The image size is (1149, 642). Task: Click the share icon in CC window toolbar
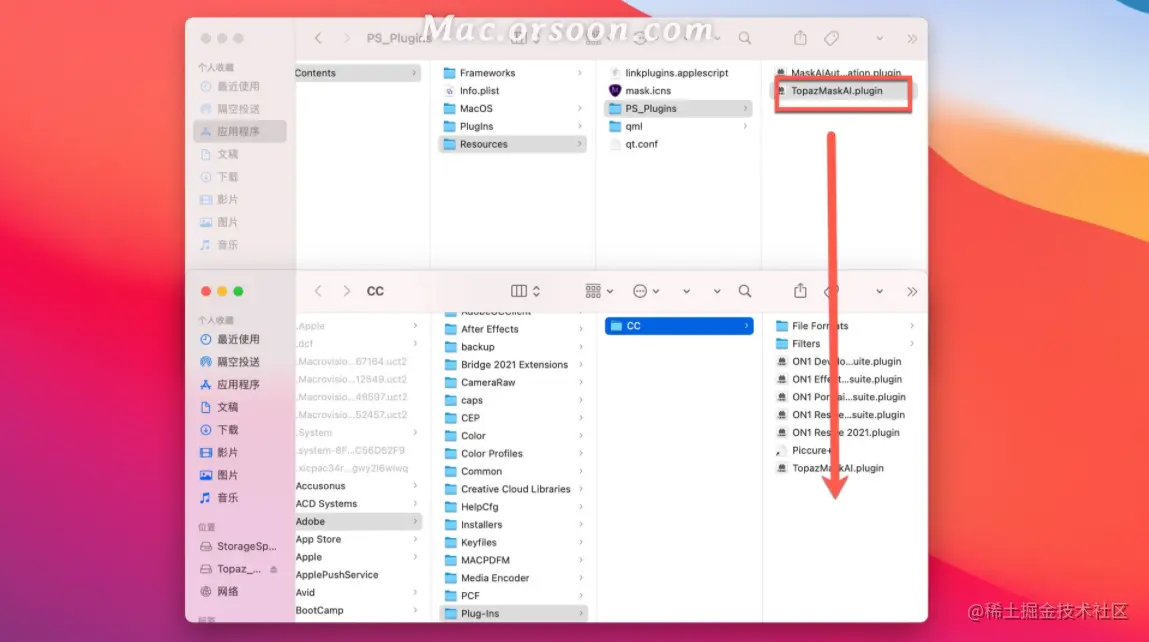click(x=800, y=291)
